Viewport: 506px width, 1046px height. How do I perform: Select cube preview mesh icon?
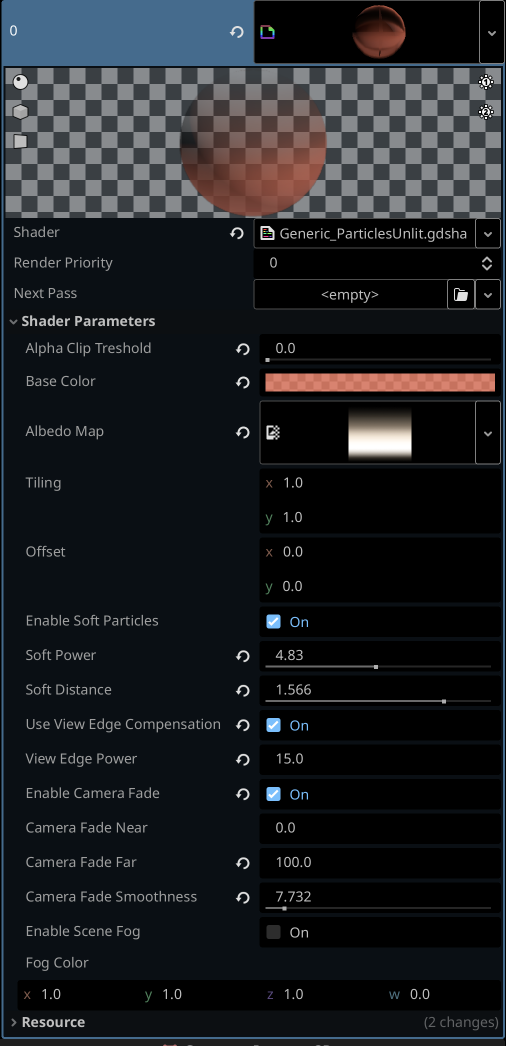21,111
